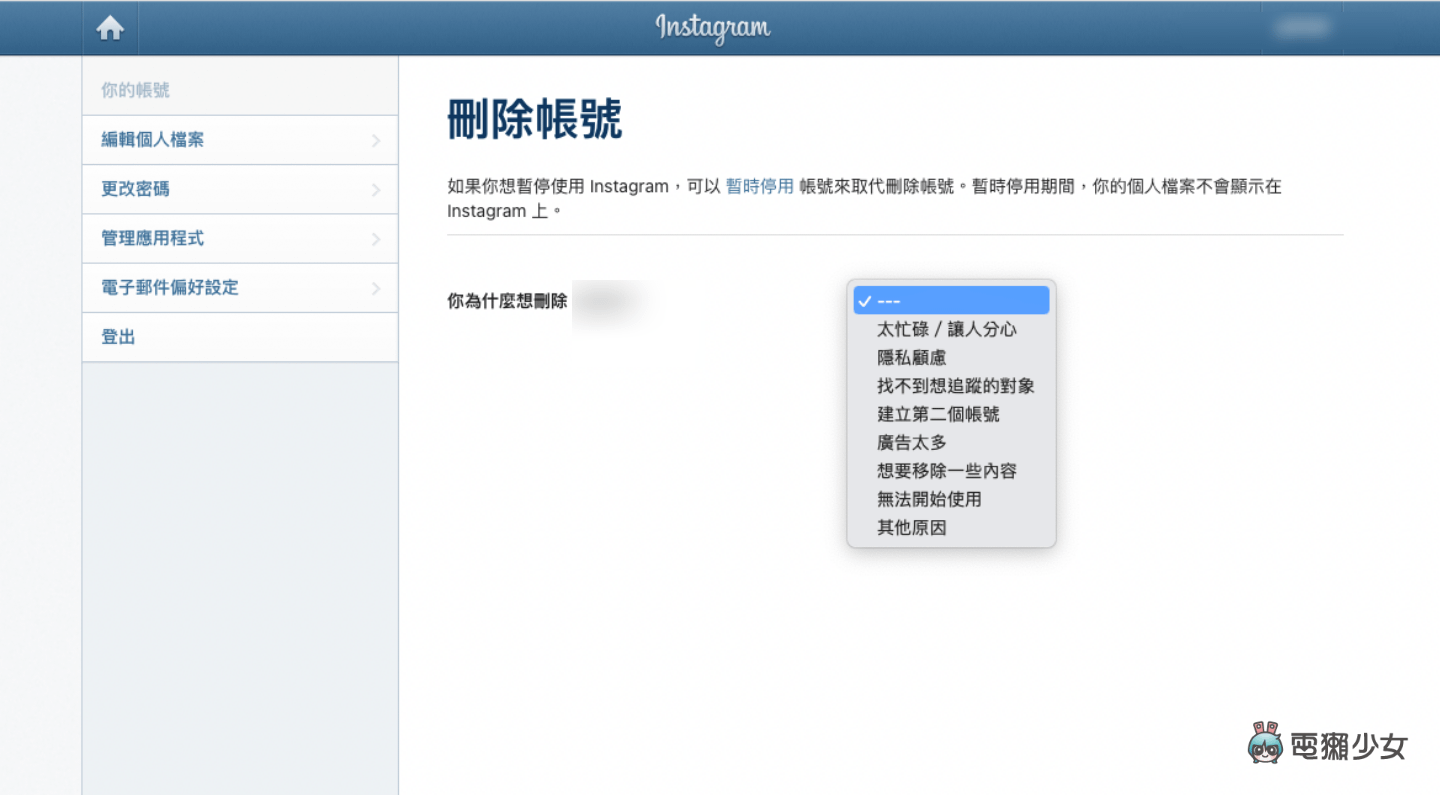Select 其他原因 from dropdown

click(911, 527)
